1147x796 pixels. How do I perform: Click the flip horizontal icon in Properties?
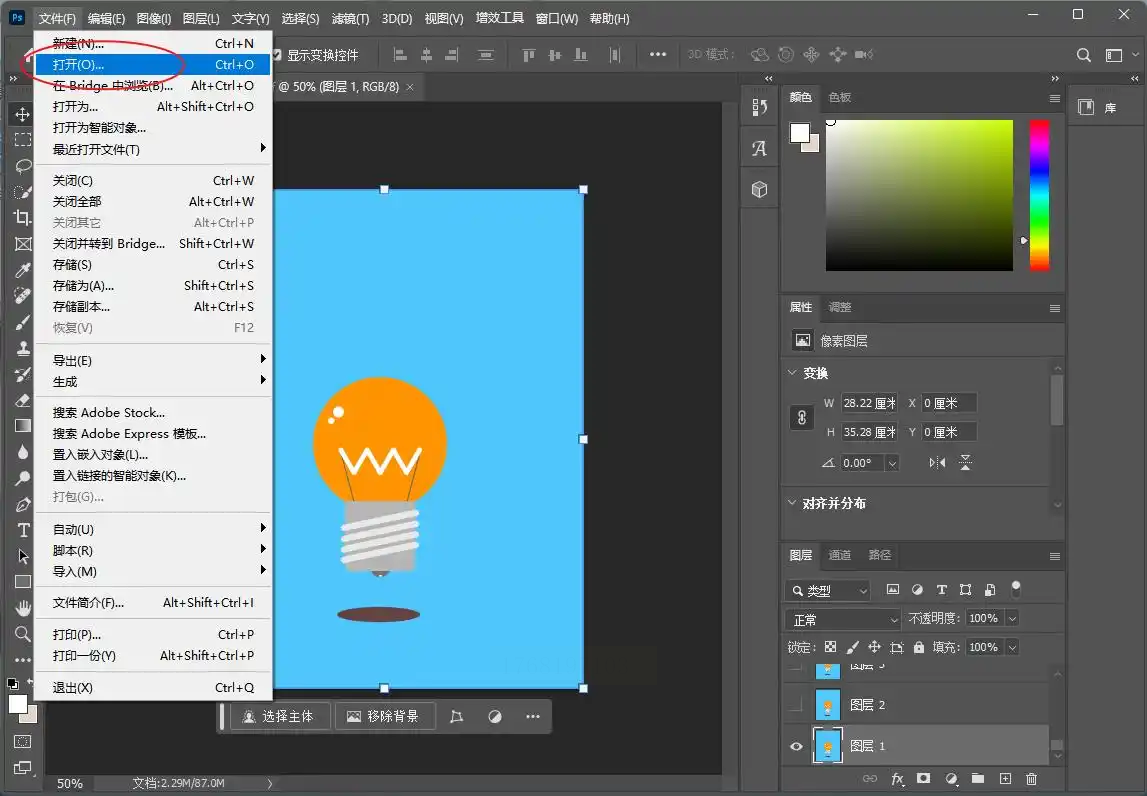pyautogui.click(x=937, y=463)
